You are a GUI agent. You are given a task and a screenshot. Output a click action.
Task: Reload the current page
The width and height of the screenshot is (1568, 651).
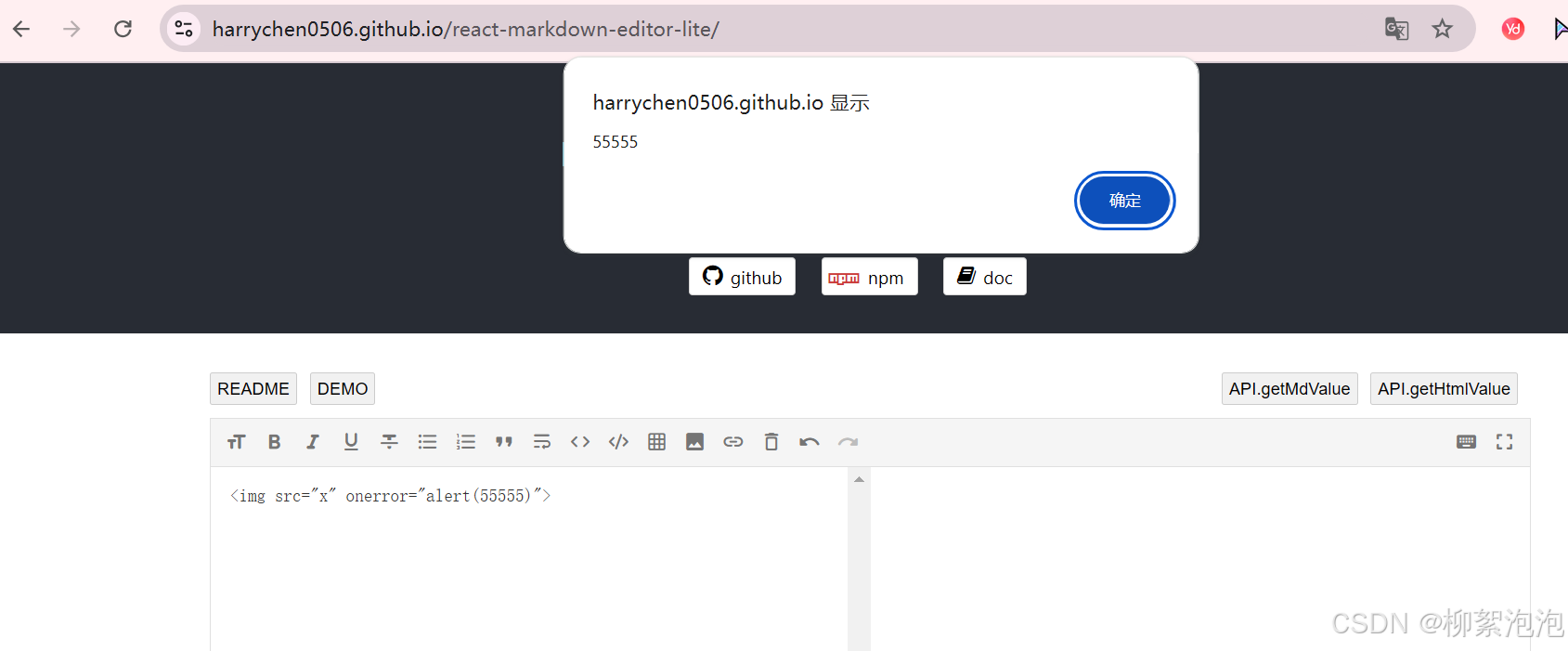pyautogui.click(x=123, y=29)
